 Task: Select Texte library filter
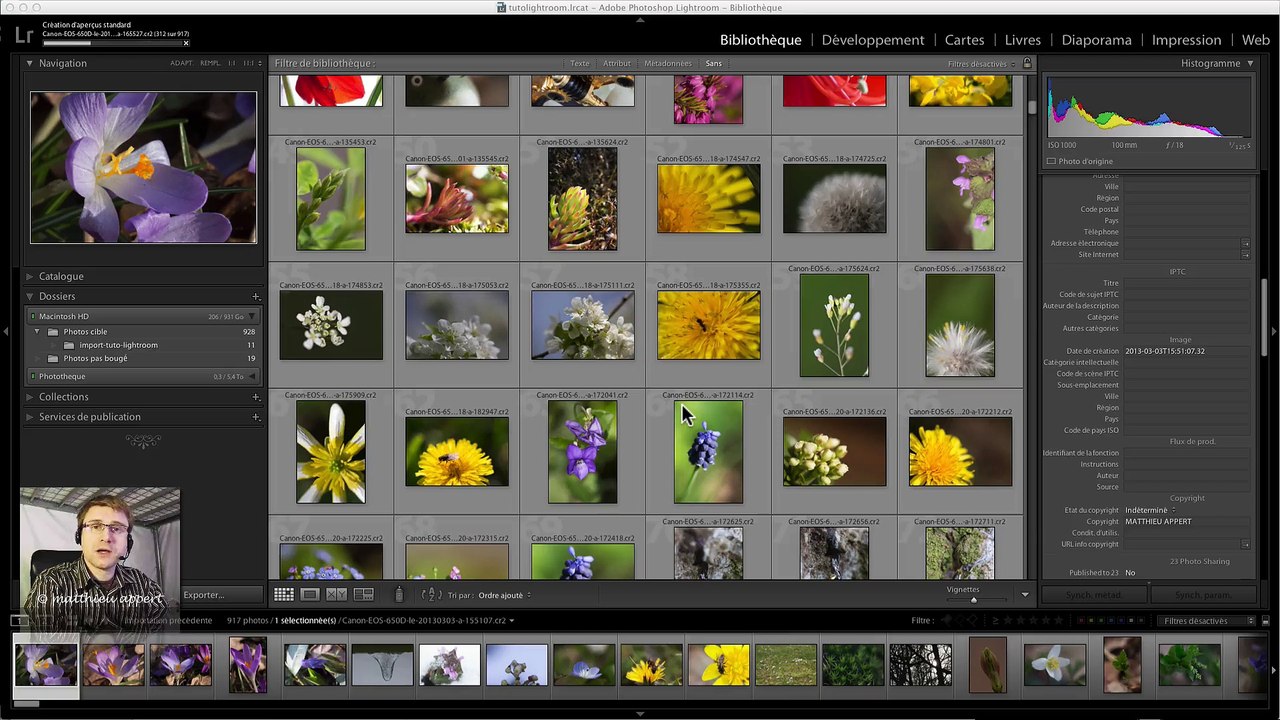580,64
